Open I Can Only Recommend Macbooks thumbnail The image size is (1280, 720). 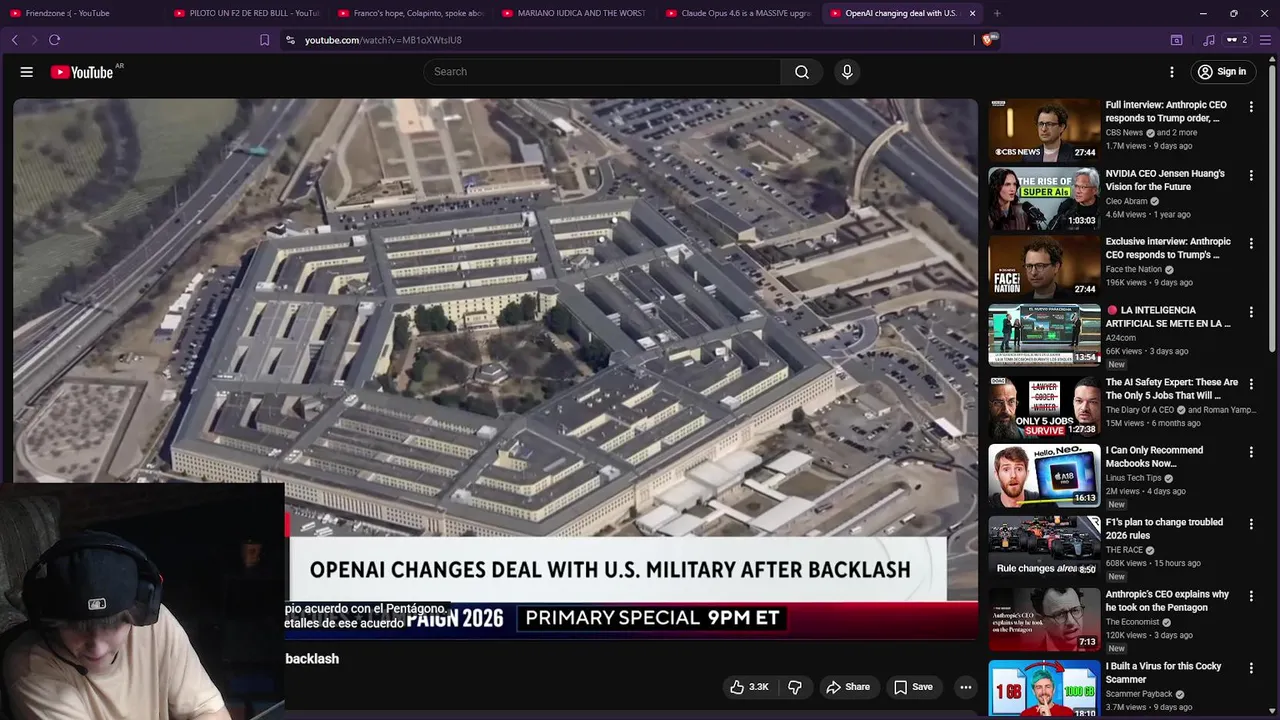coord(1044,476)
